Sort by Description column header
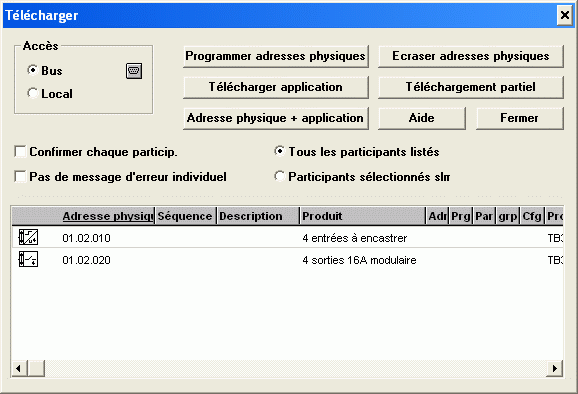The image size is (578, 394). click(258, 216)
